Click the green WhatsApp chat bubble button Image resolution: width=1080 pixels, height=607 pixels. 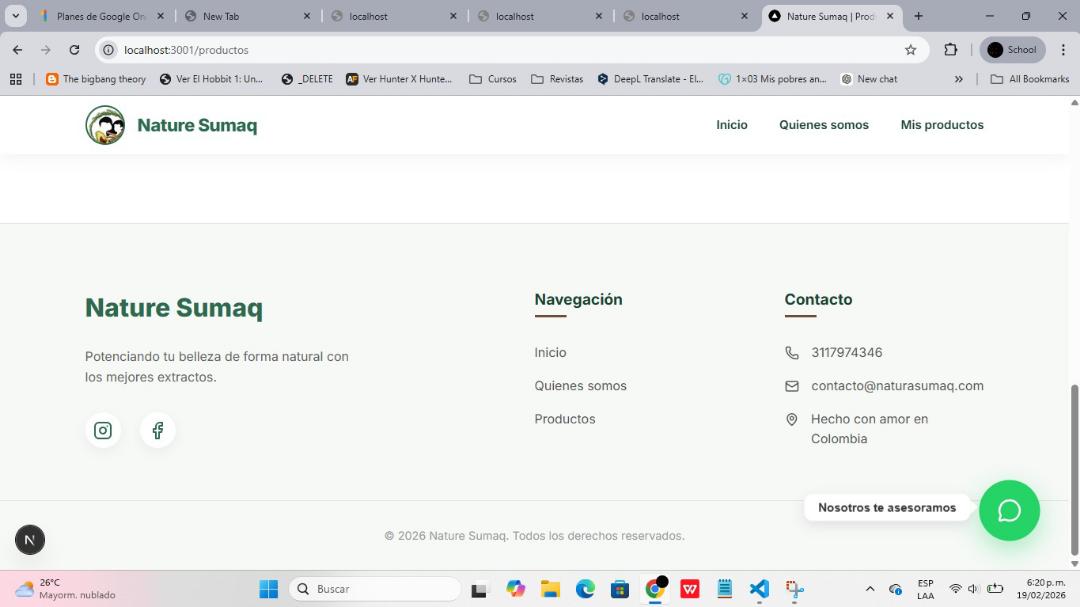tap(1009, 510)
